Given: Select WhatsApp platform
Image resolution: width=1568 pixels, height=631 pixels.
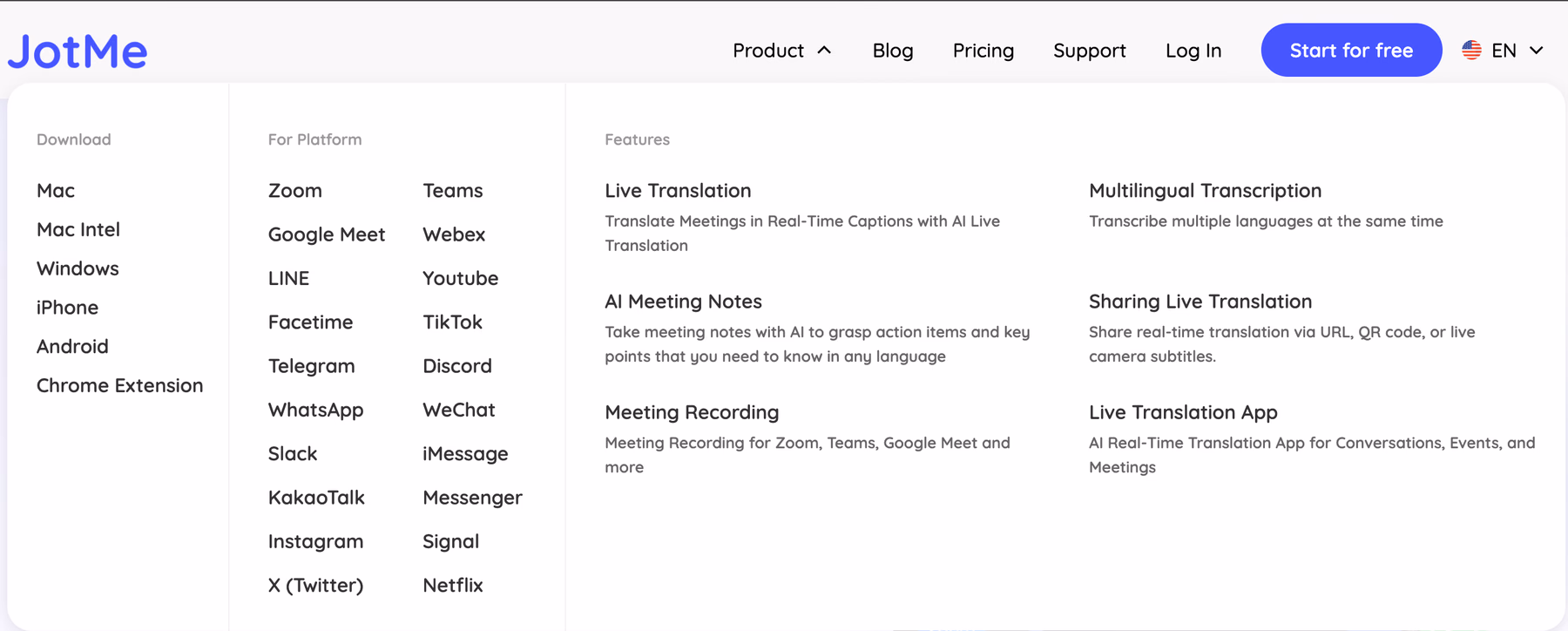Looking at the screenshot, I should (x=315, y=410).
